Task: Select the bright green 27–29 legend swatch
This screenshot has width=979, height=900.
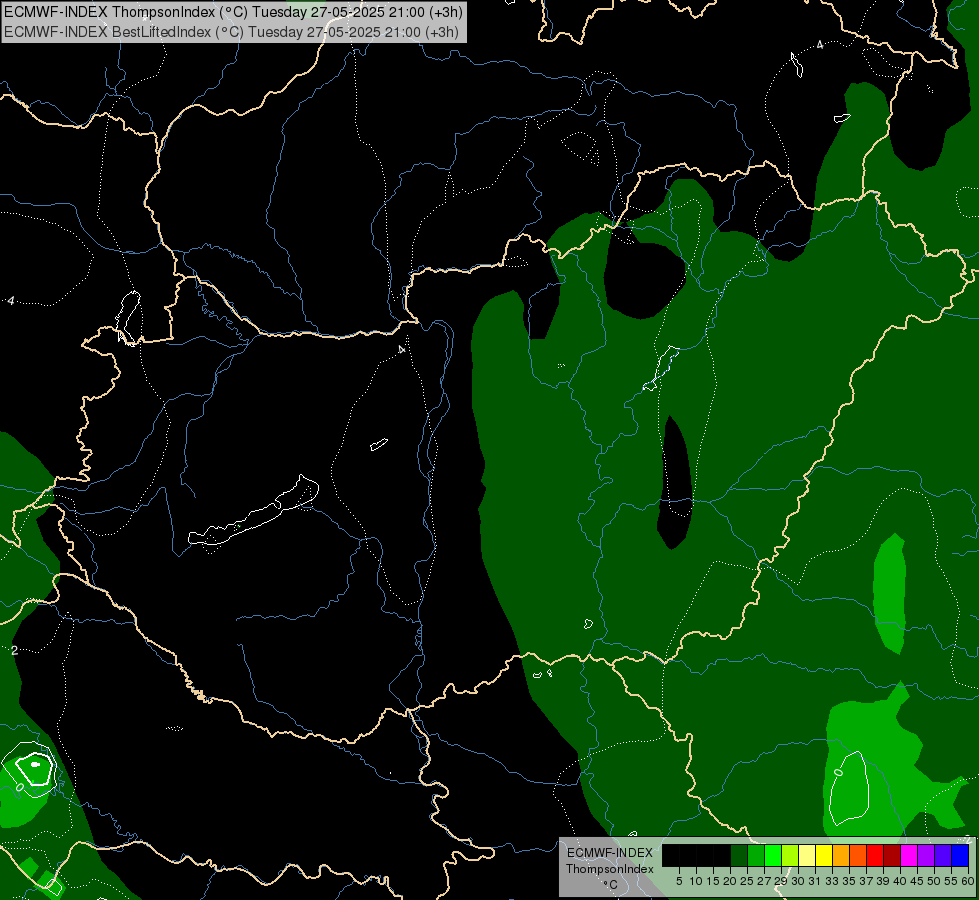Action: (773, 855)
